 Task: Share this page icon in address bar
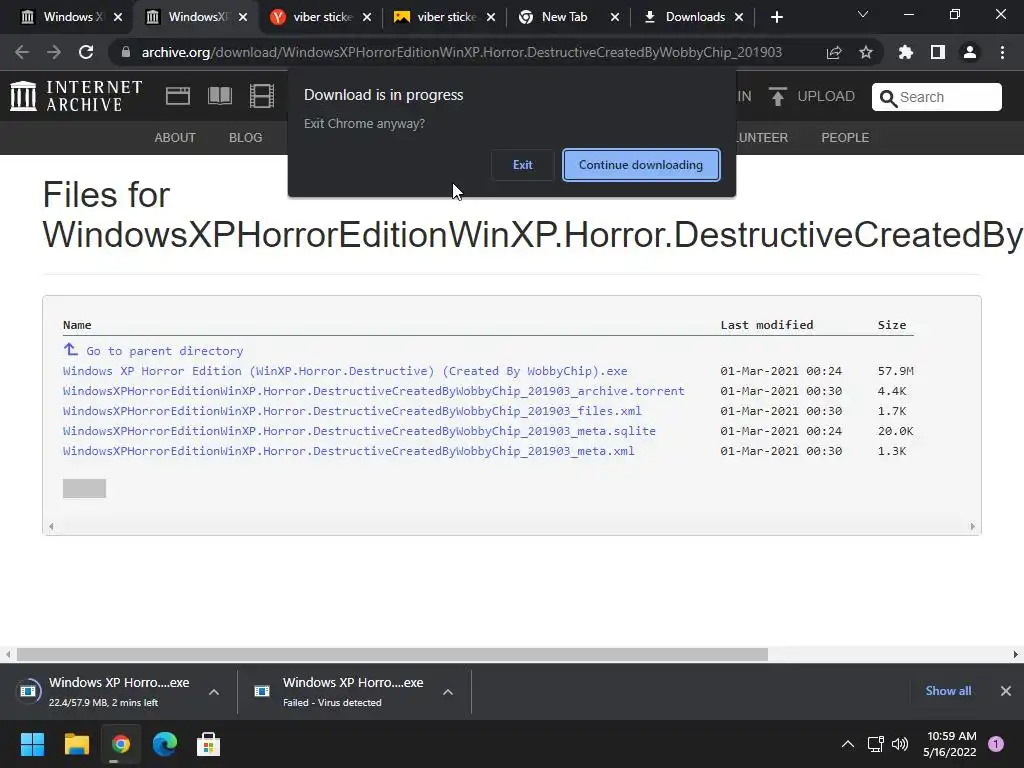[x=834, y=52]
